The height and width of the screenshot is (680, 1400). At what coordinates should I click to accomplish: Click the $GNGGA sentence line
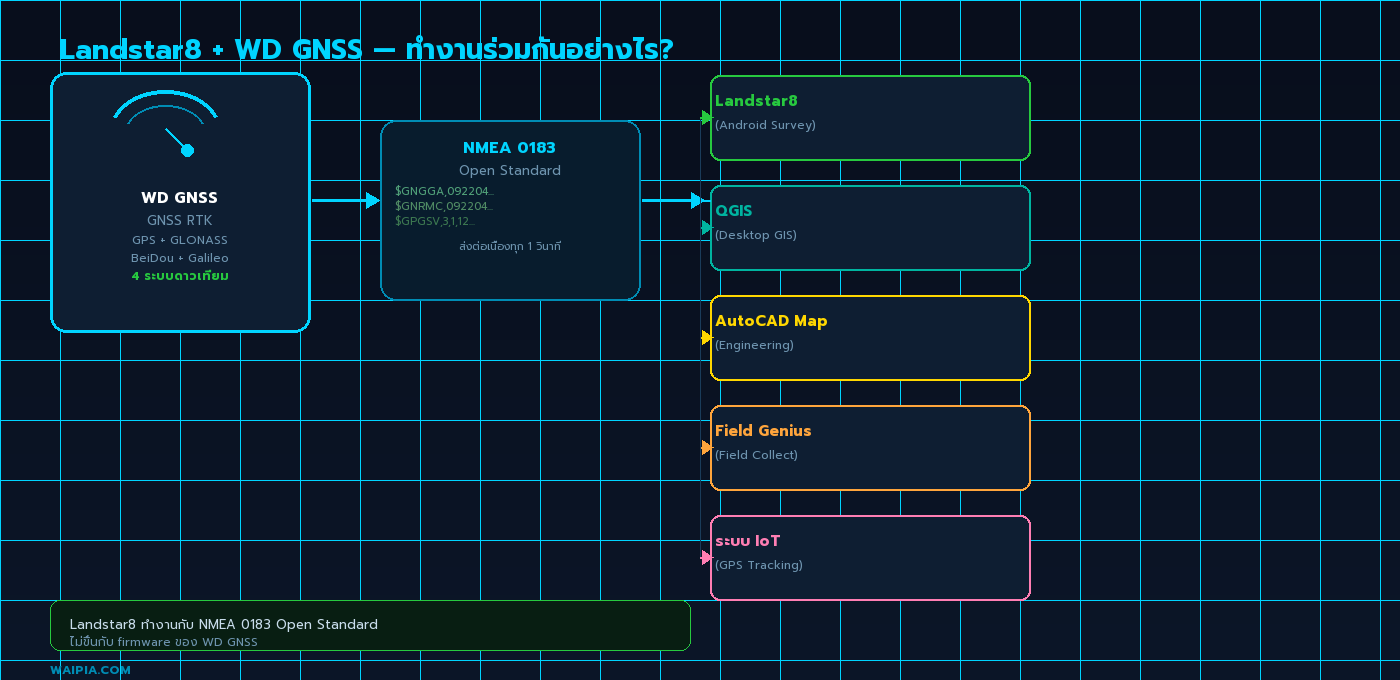pyautogui.click(x=444, y=191)
